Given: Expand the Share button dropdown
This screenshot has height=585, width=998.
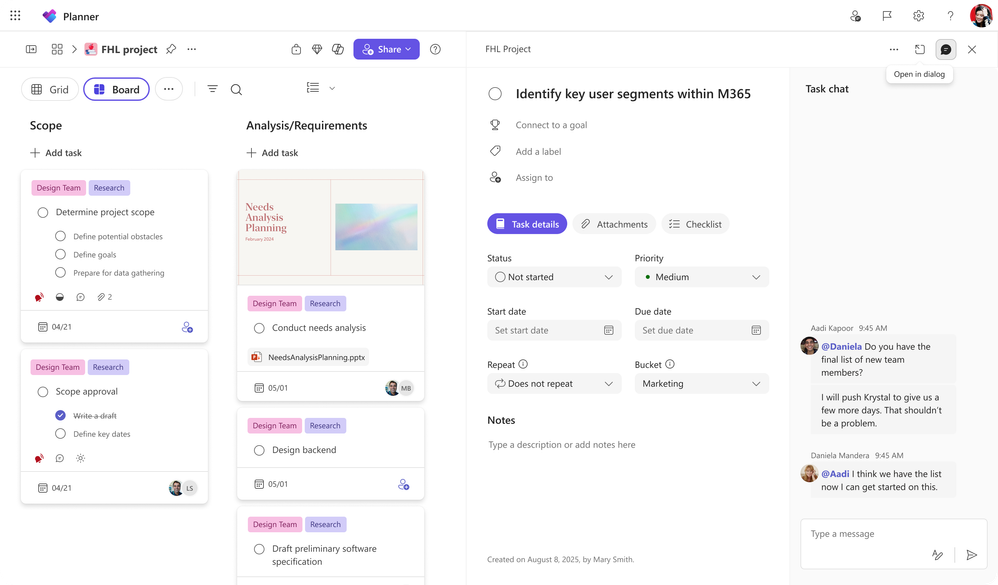Looking at the screenshot, I should pos(408,49).
